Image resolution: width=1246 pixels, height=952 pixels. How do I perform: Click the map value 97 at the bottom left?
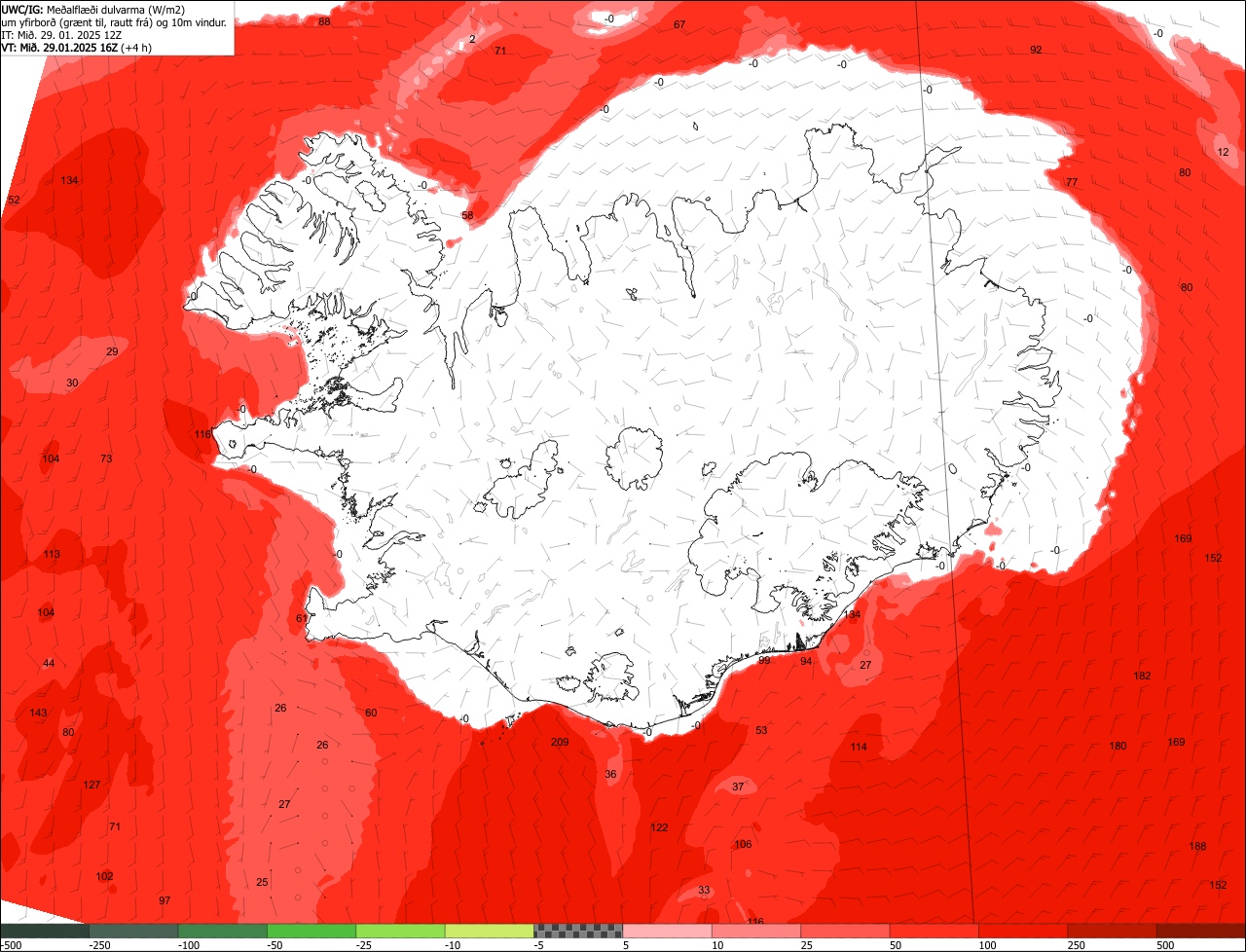tap(165, 900)
